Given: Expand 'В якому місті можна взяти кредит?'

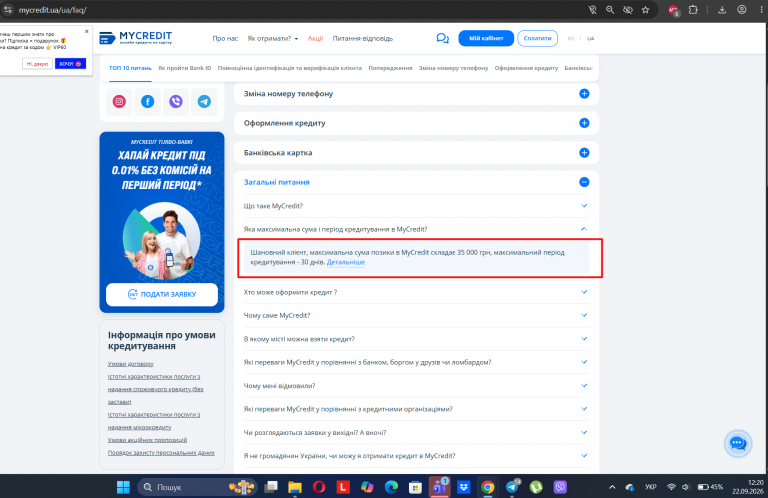Looking at the screenshot, I should tap(416, 339).
